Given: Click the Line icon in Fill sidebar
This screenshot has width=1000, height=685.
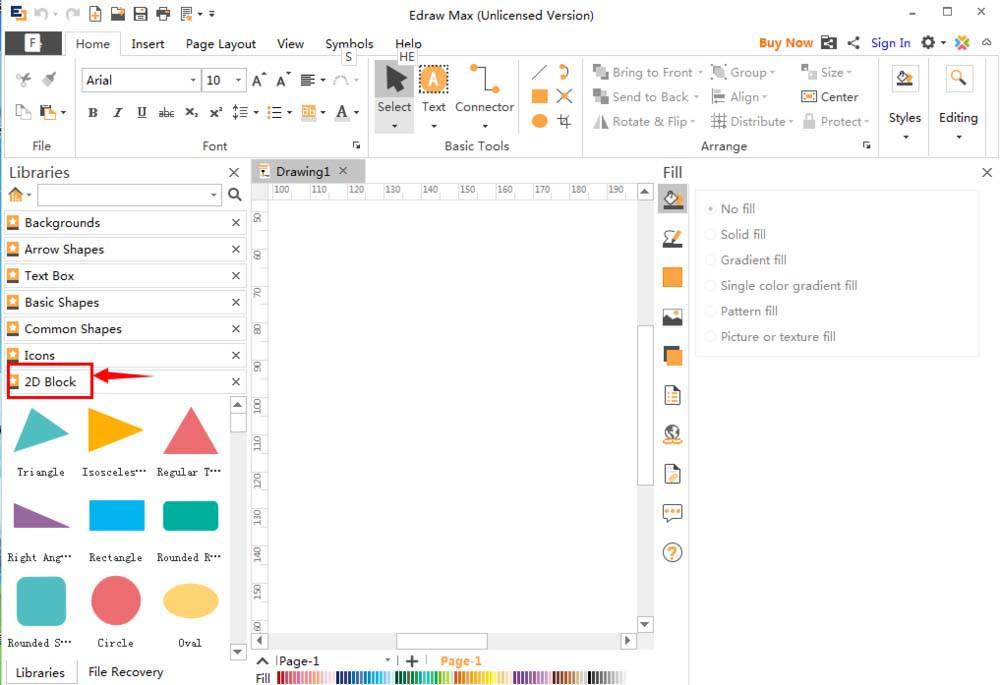Looking at the screenshot, I should point(672,238).
